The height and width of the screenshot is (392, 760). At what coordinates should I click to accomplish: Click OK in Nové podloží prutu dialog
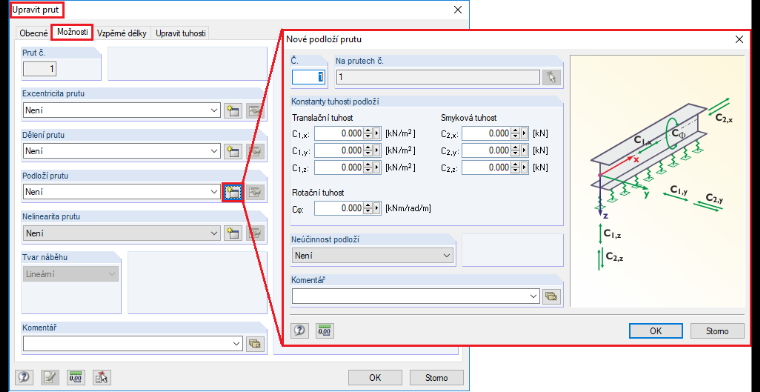656,331
